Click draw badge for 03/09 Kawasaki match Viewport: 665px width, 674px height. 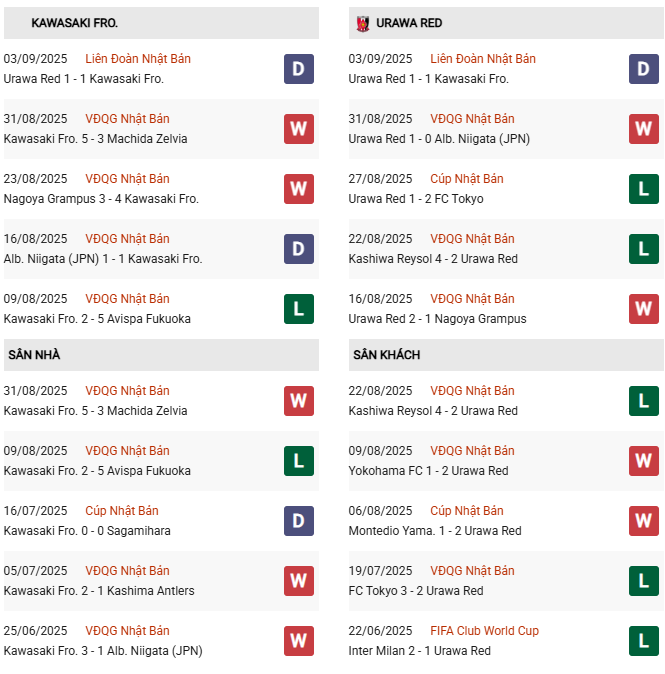tap(298, 69)
